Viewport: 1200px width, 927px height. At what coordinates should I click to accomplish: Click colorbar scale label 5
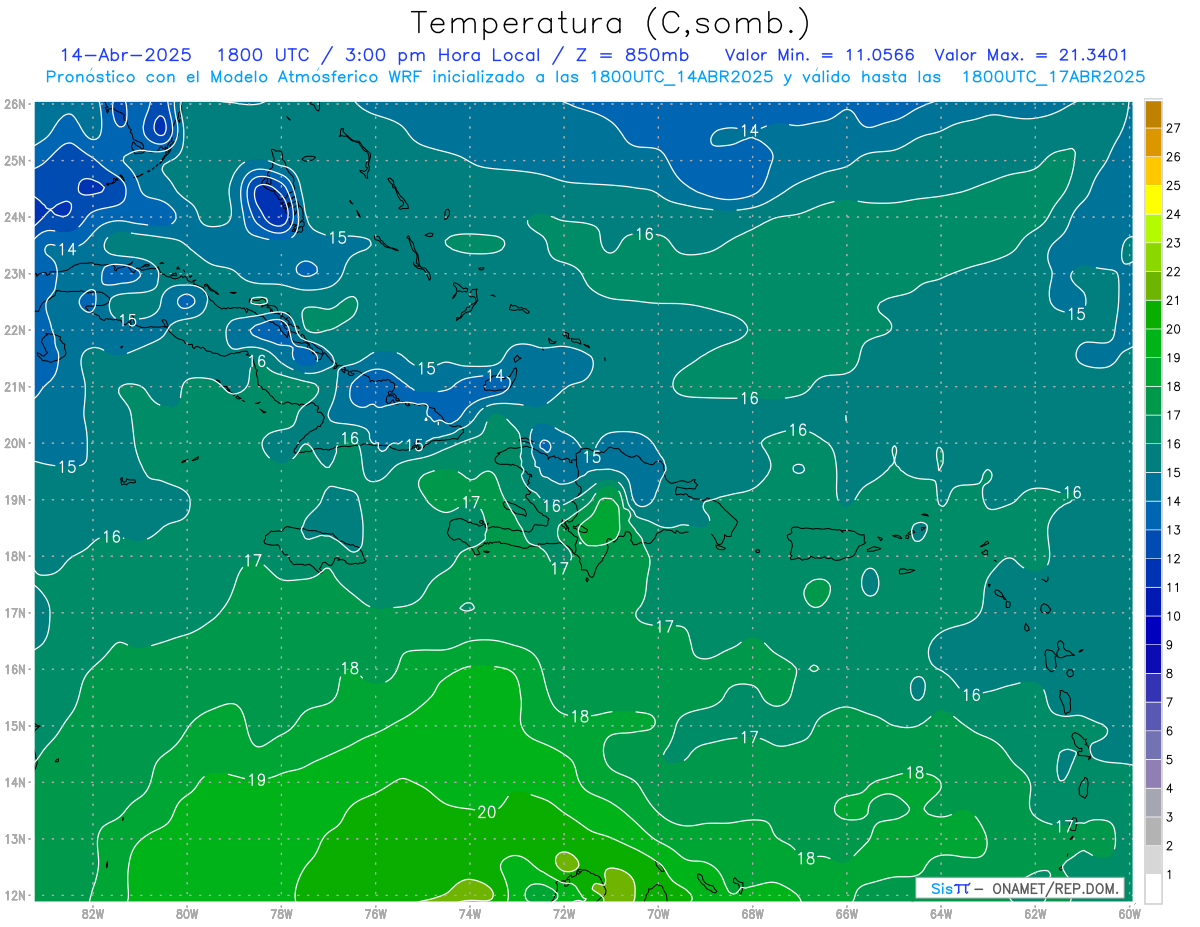click(x=1170, y=760)
